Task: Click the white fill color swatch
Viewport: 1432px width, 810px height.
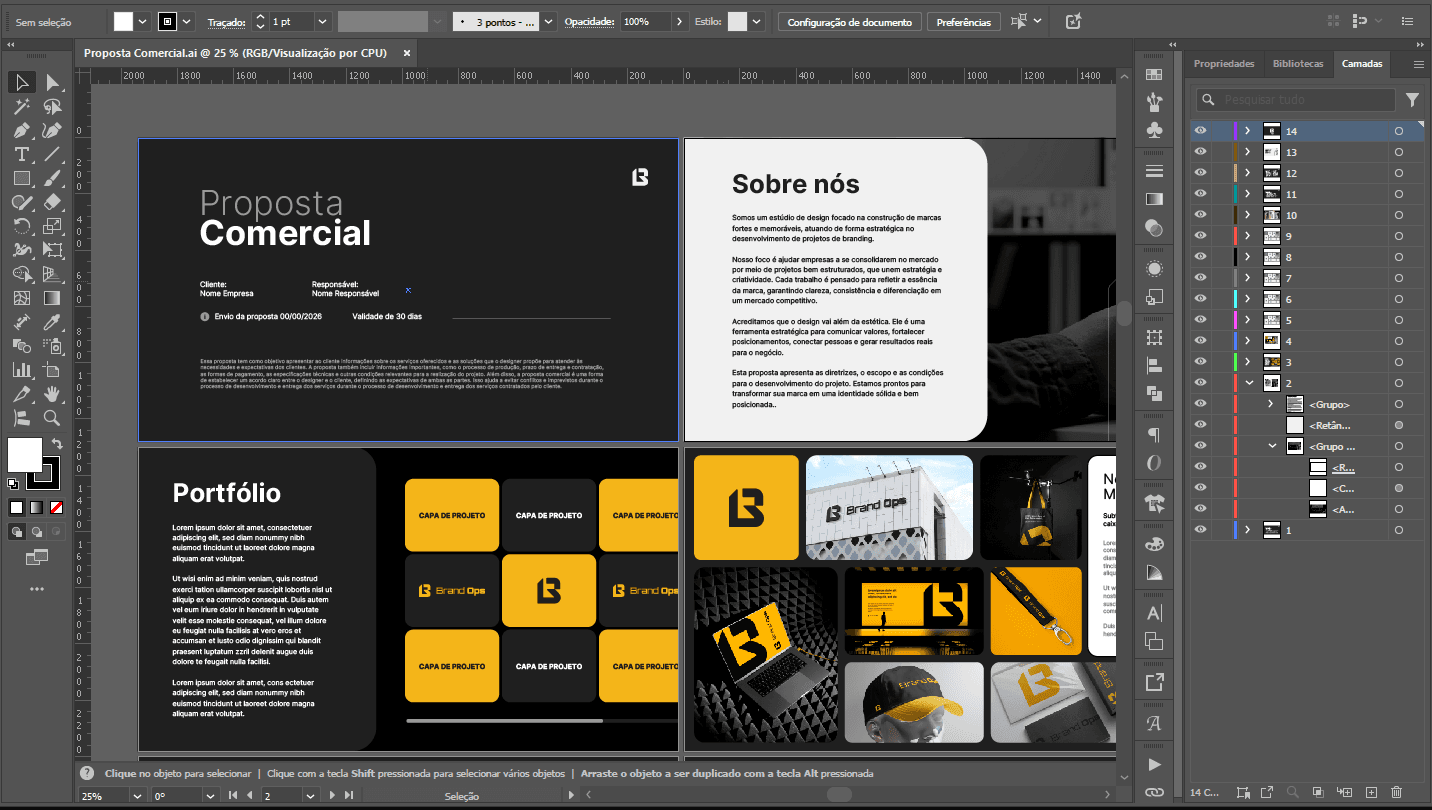Action: pos(24,454)
